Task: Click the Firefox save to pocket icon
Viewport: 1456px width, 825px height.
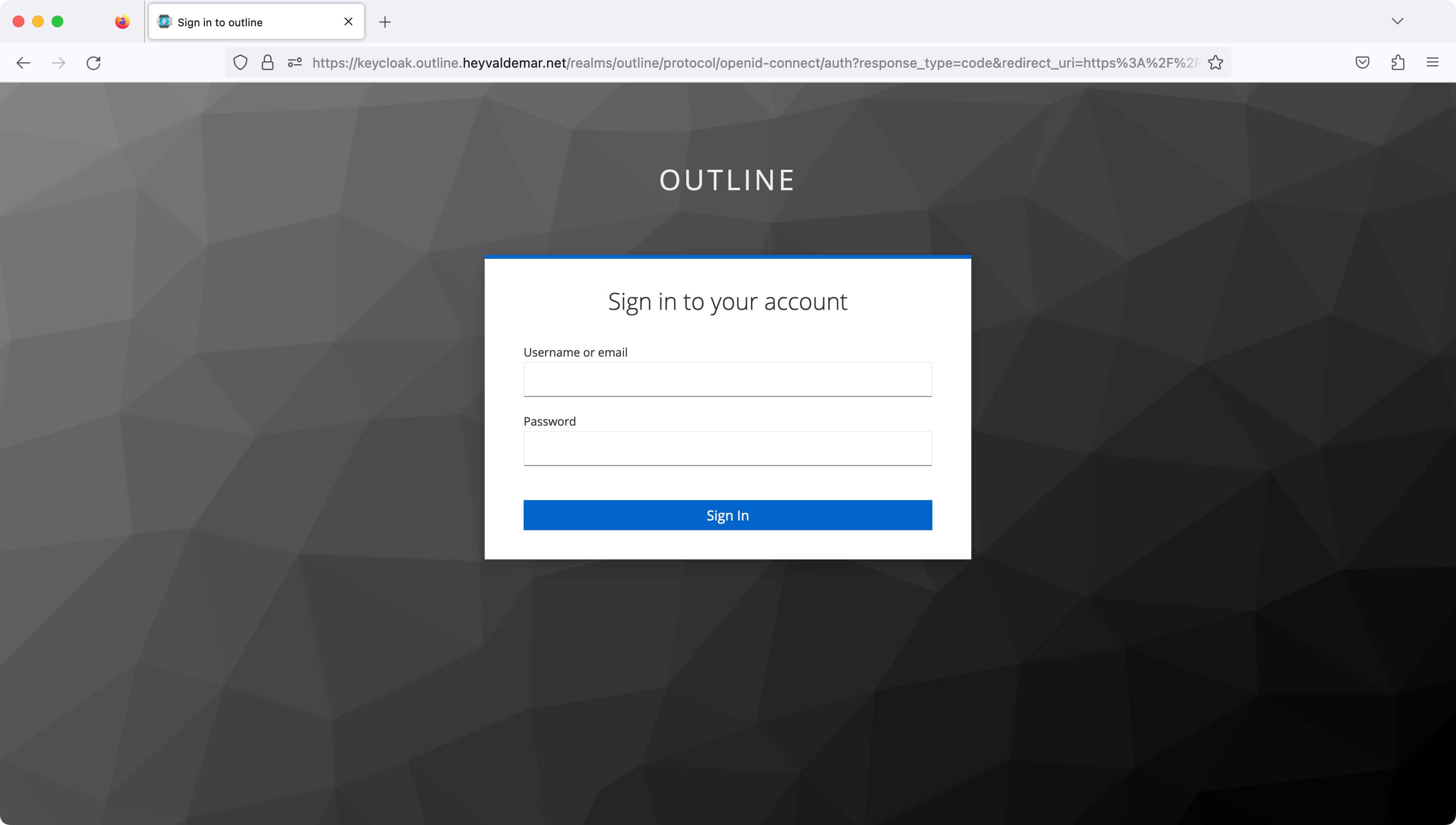Action: click(x=1362, y=62)
